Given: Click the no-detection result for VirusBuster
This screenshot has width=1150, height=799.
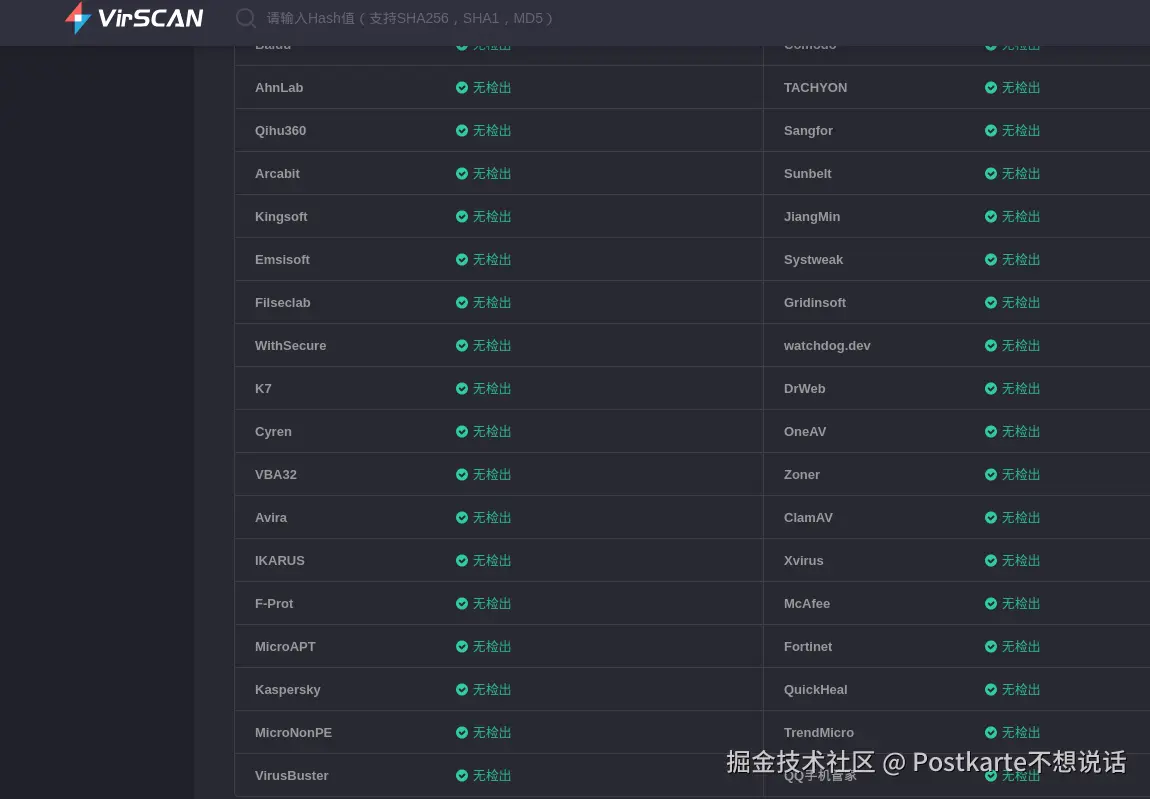Looking at the screenshot, I should (492, 775).
